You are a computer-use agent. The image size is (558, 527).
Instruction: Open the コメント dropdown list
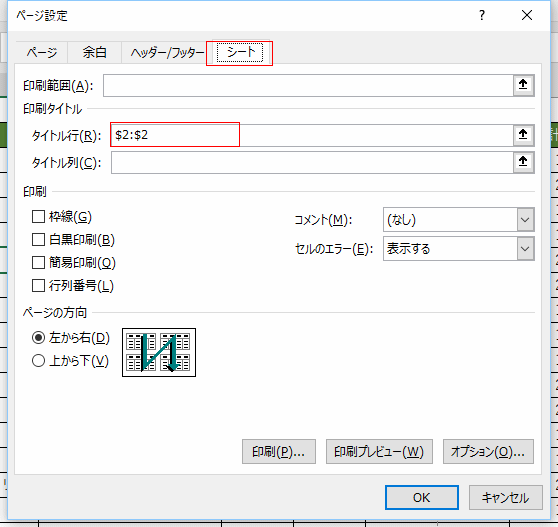(459, 220)
